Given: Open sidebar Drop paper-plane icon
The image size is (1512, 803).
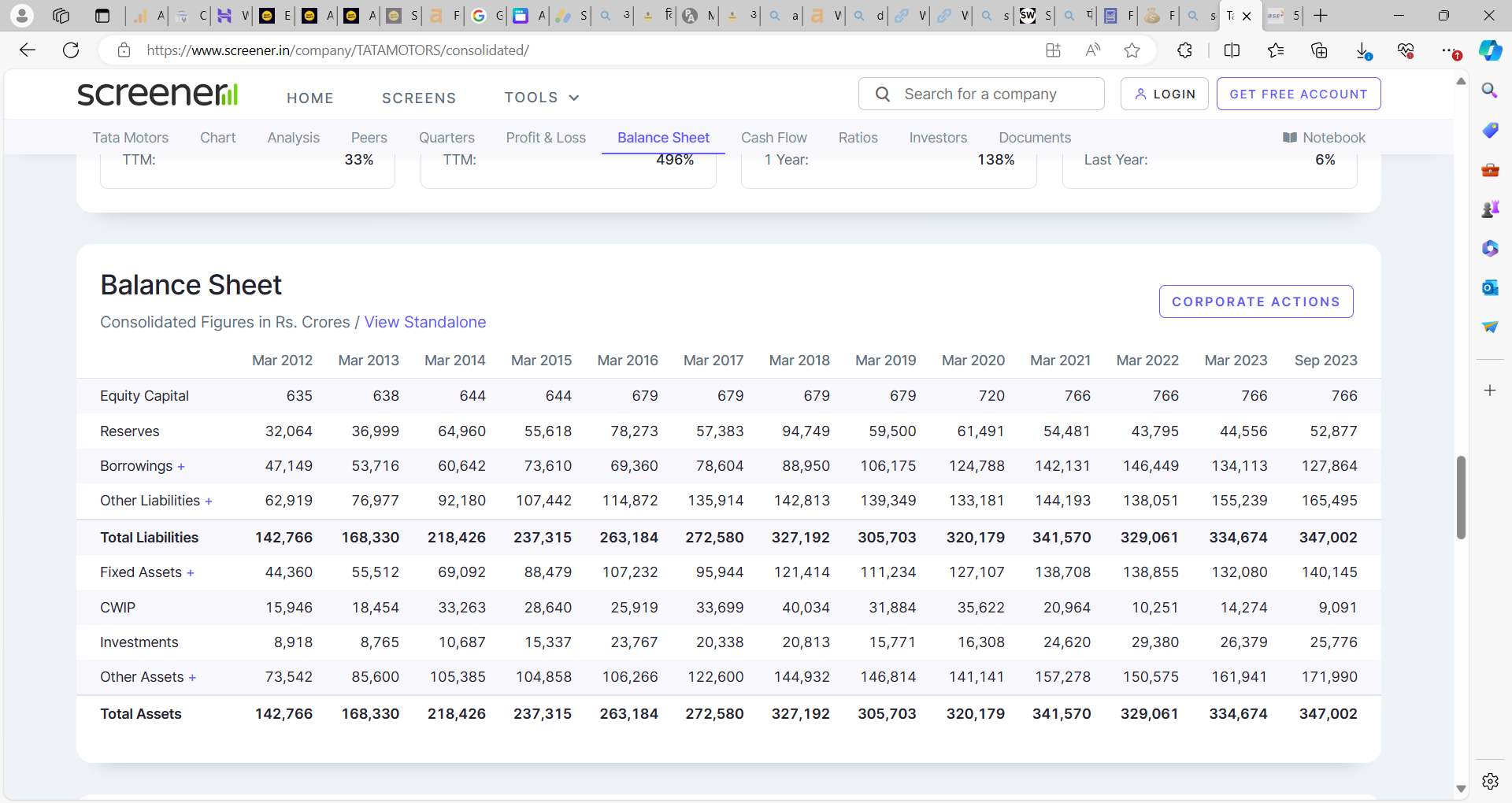Looking at the screenshot, I should coord(1490,327).
